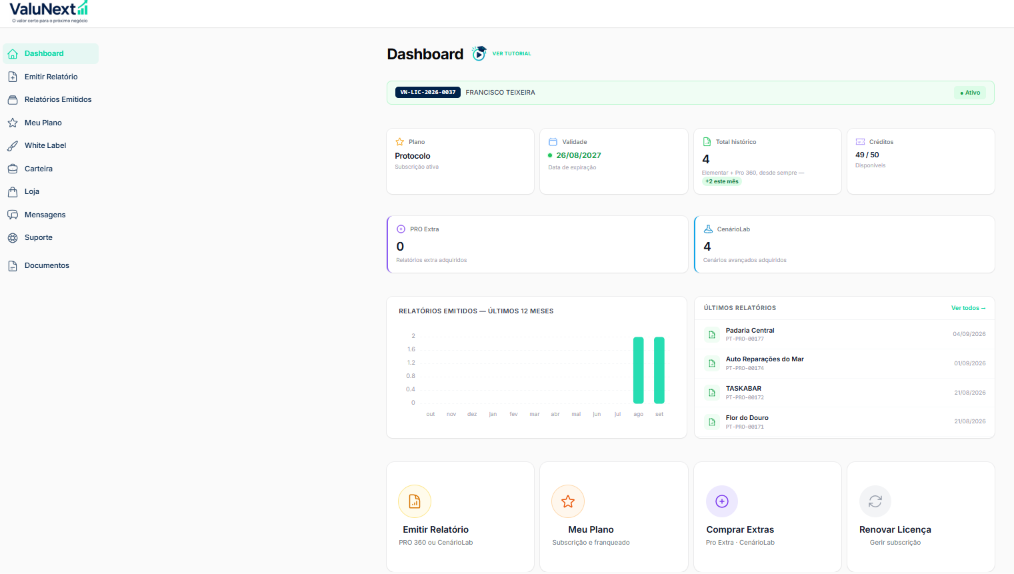The image size is (1014, 574).
Task: Click the FRANCISCO TEIXEIRA name
Action: coord(501,92)
